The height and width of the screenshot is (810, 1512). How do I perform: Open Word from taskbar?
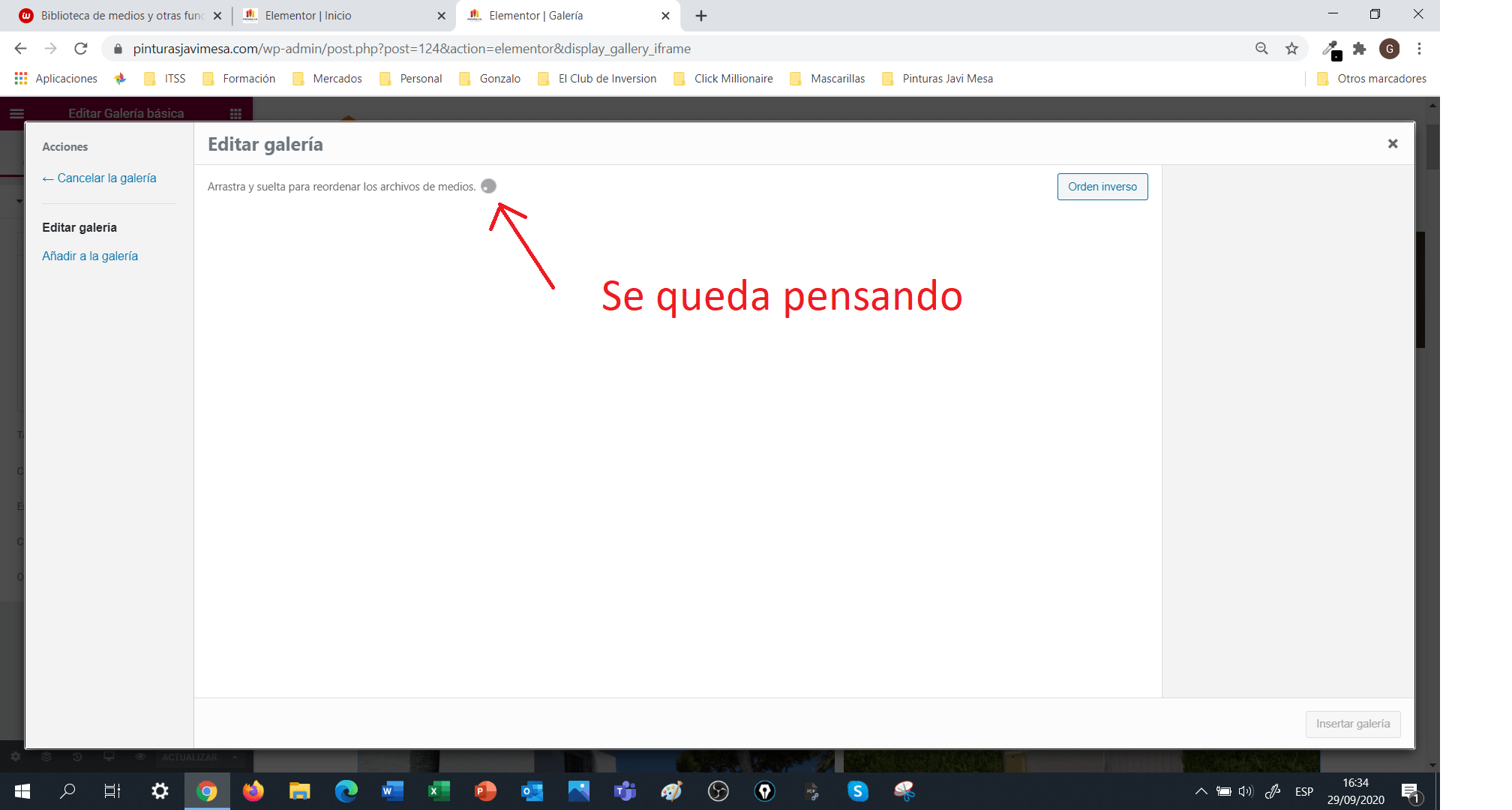tap(392, 791)
